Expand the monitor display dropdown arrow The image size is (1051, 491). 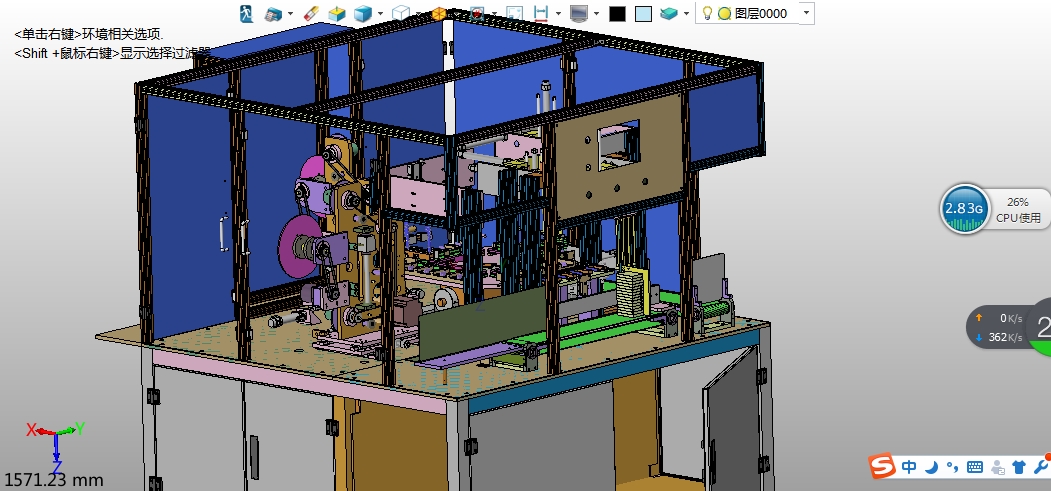pyautogui.click(x=596, y=13)
